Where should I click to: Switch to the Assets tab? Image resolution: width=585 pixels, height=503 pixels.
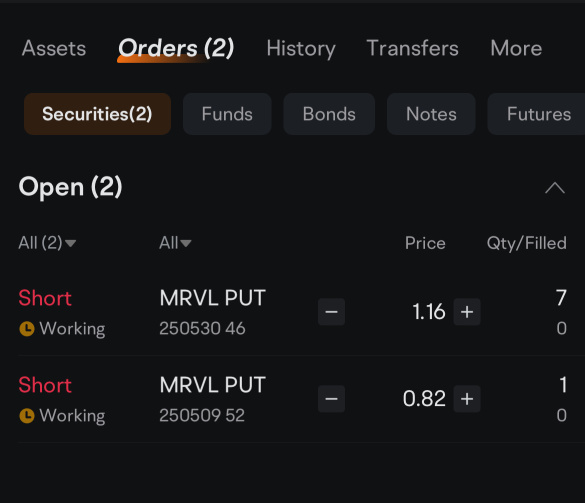[54, 48]
